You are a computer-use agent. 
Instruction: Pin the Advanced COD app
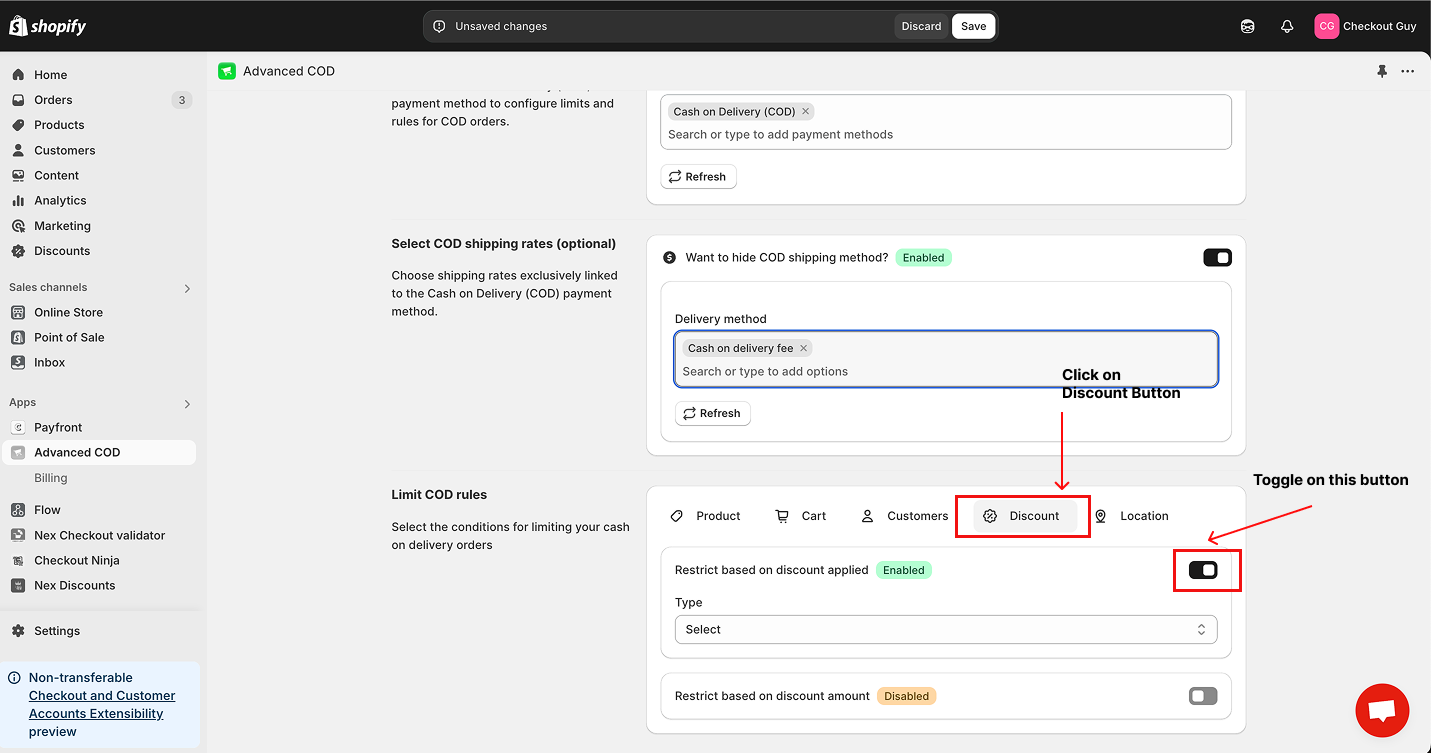(x=1382, y=71)
